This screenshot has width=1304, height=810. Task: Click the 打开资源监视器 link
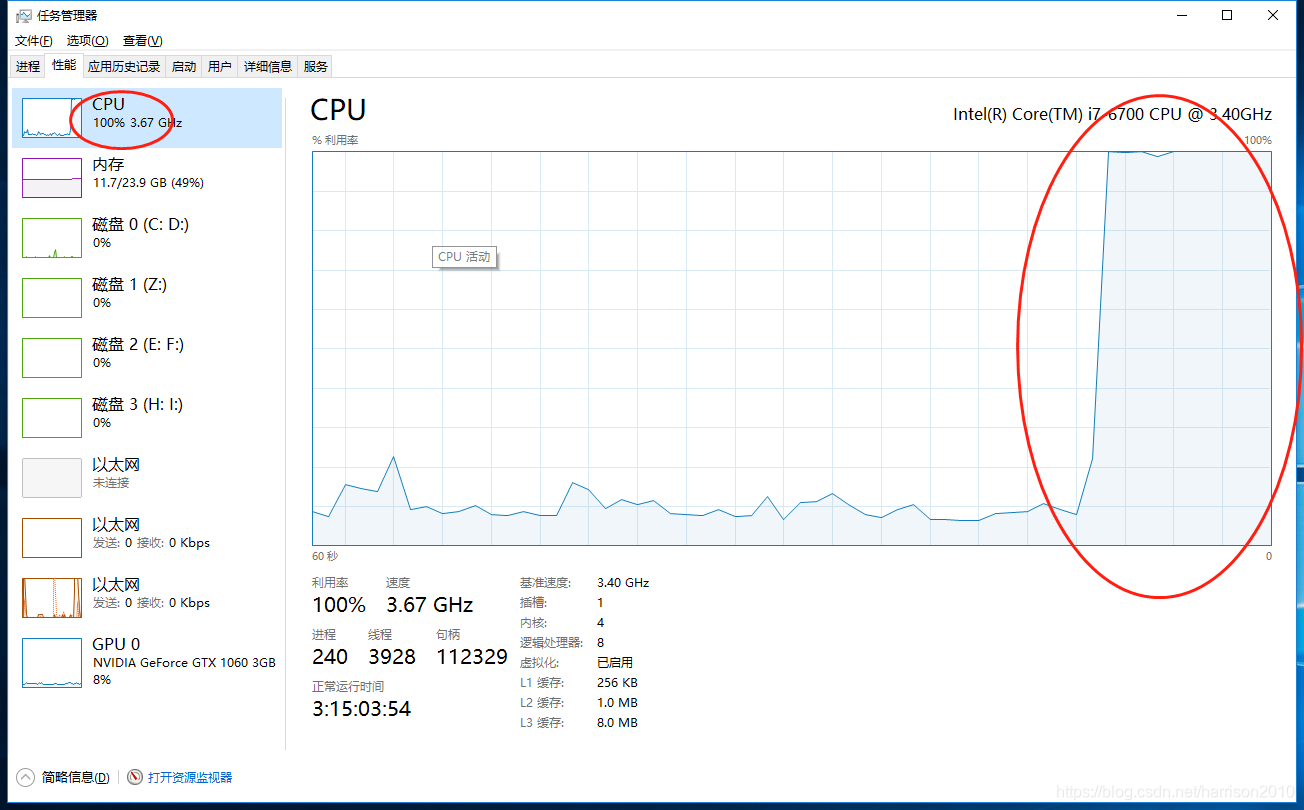click(x=190, y=777)
